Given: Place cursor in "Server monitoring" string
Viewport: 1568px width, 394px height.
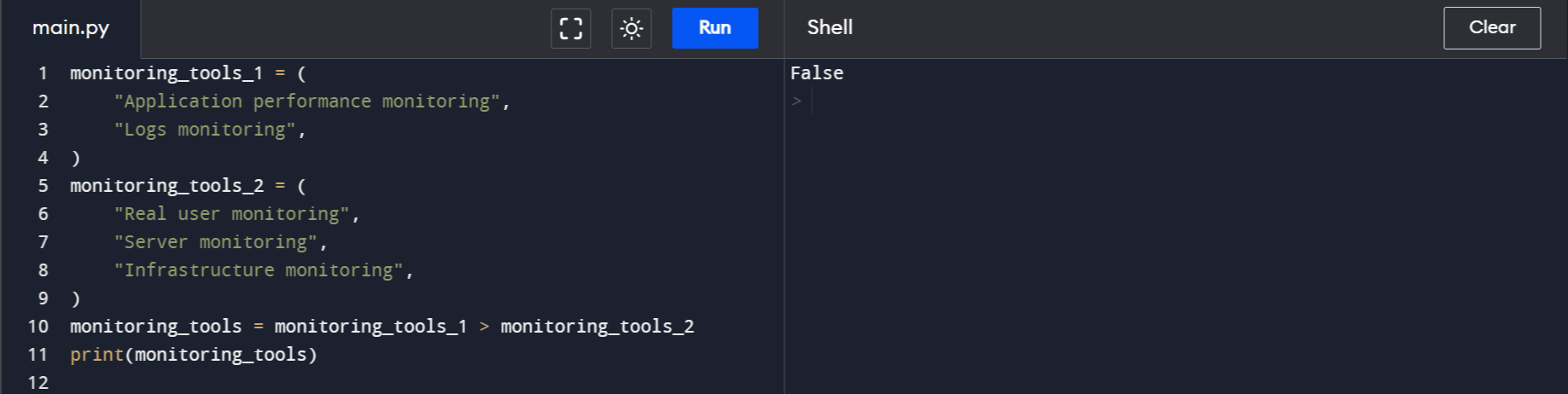Looking at the screenshot, I should pos(215,242).
